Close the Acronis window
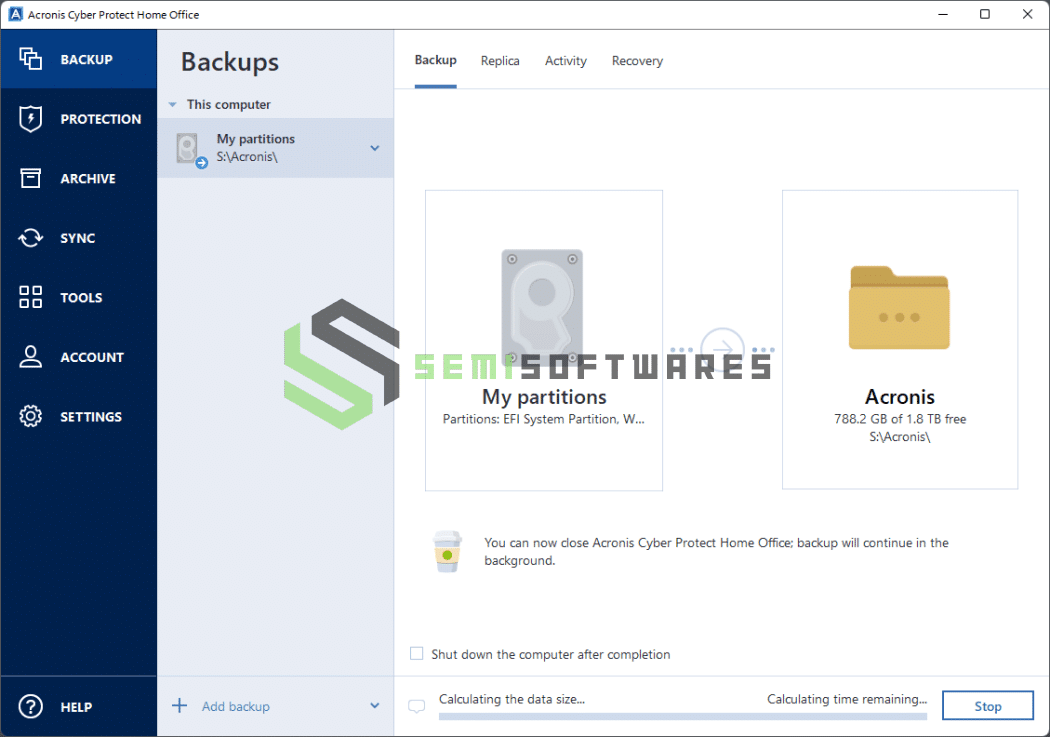 [x=1027, y=14]
